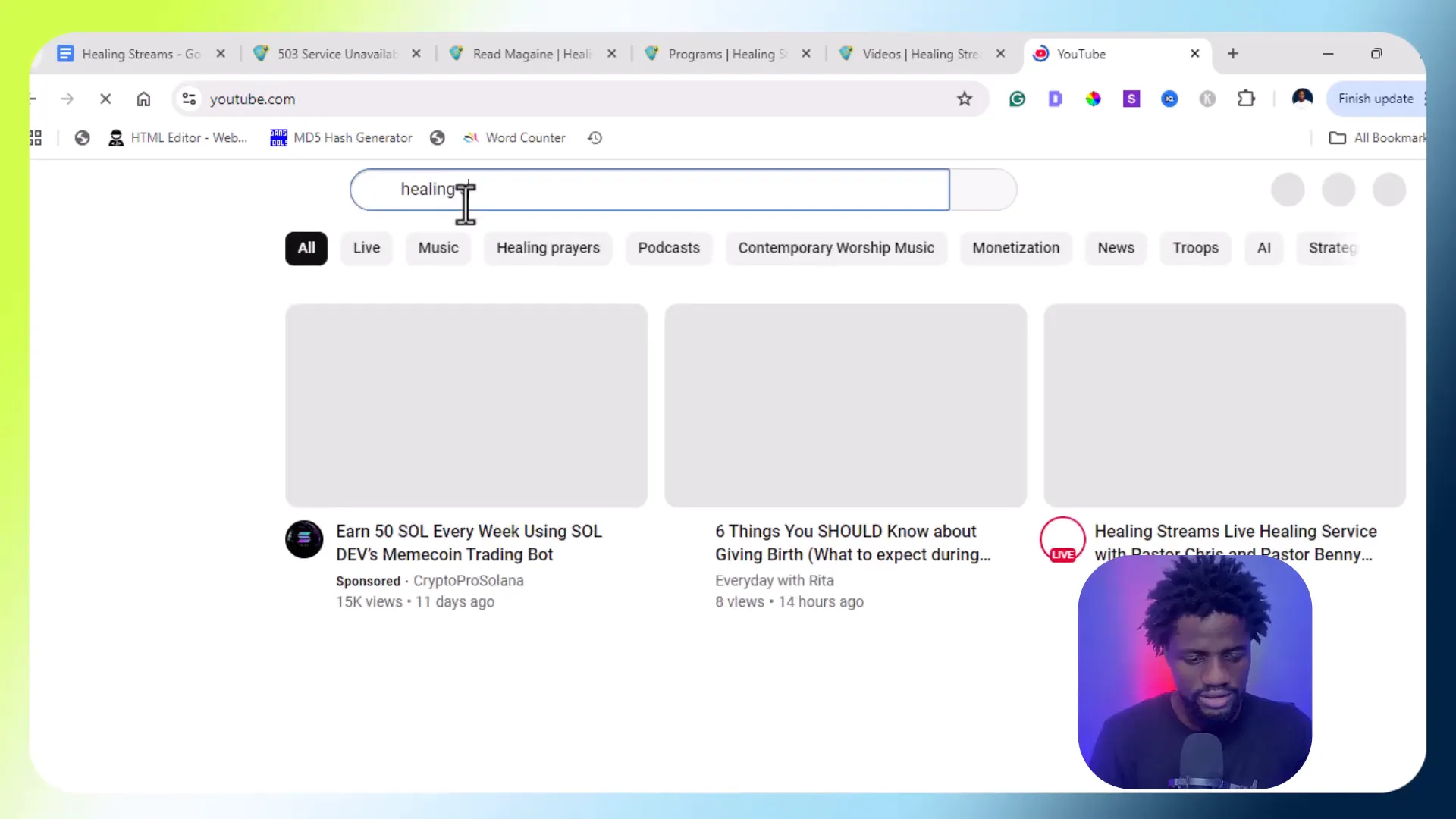1456x819 pixels.
Task: Select the AI filter chip
Action: 1264,248
